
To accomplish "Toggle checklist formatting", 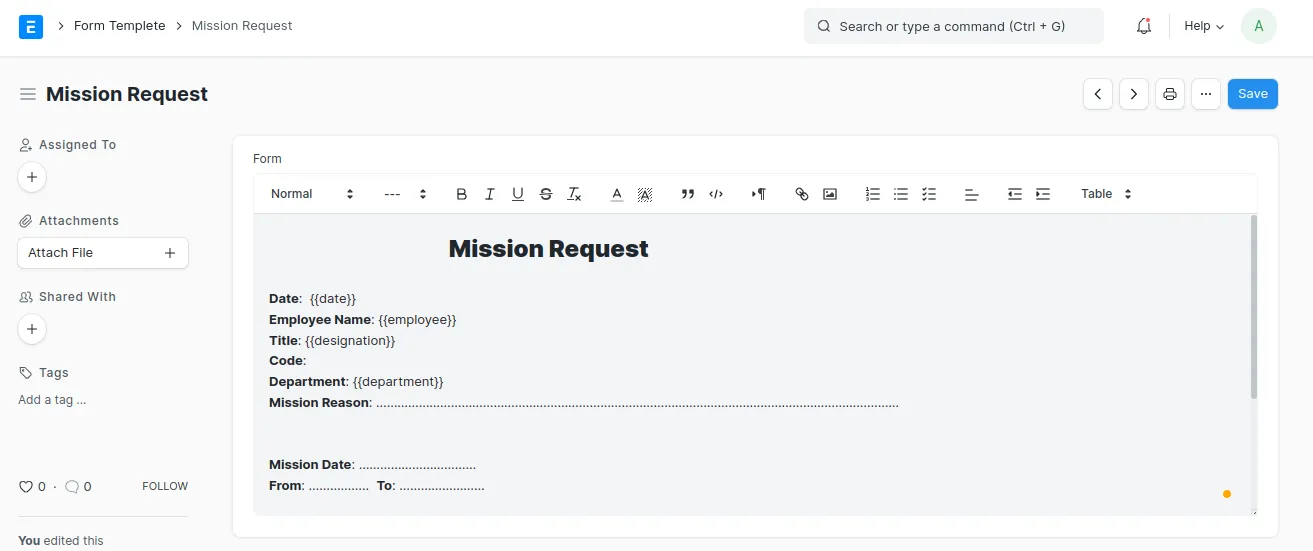I will click(928, 194).
